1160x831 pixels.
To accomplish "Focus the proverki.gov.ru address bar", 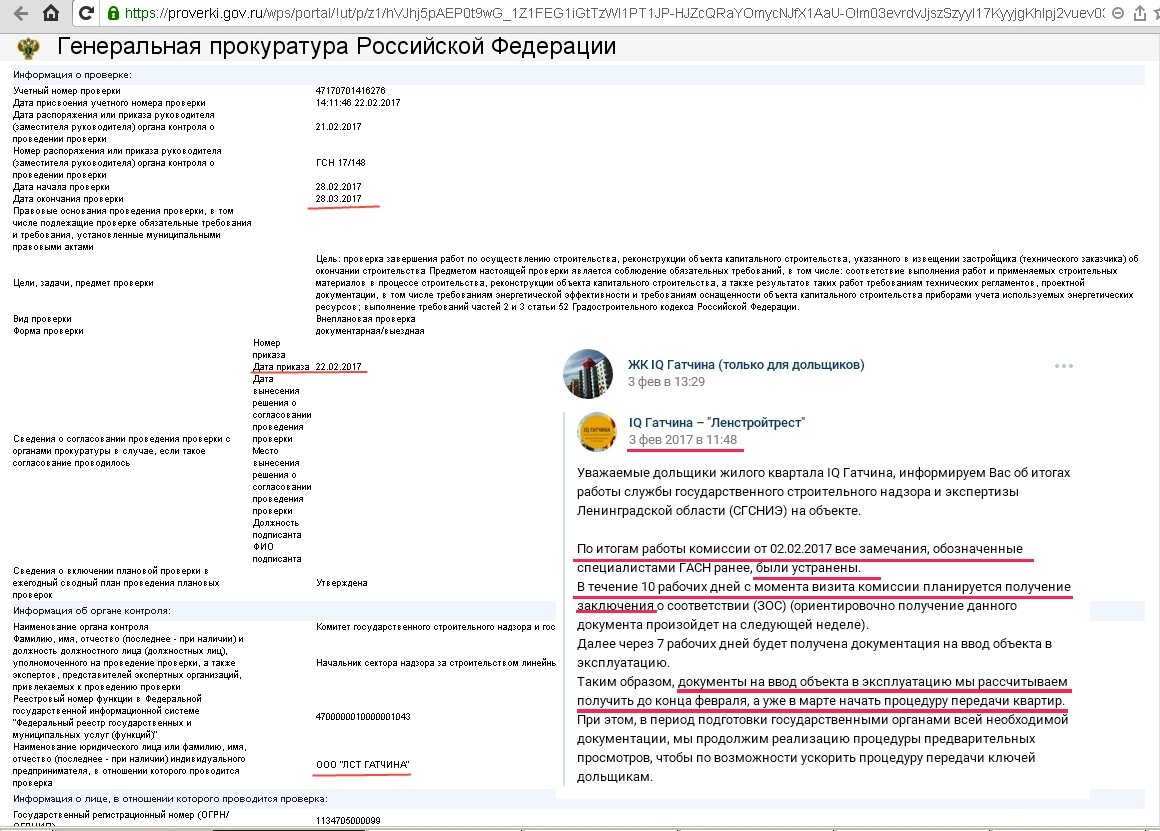I will (x=613, y=13).
